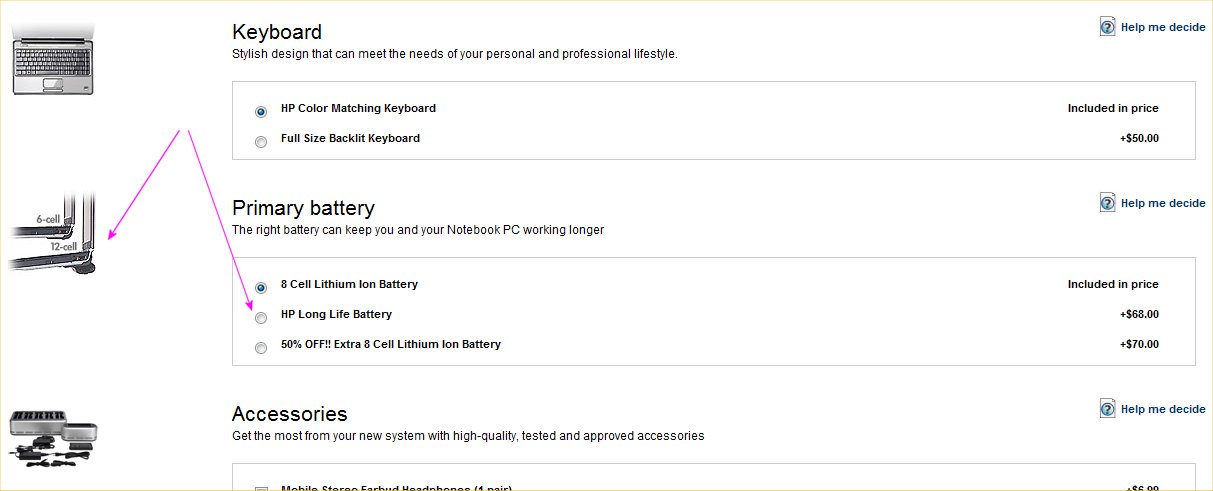The height and width of the screenshot is (491, 1213).
Task: Pick the HP Long Life Battery radio button
Action: point(261,318)
